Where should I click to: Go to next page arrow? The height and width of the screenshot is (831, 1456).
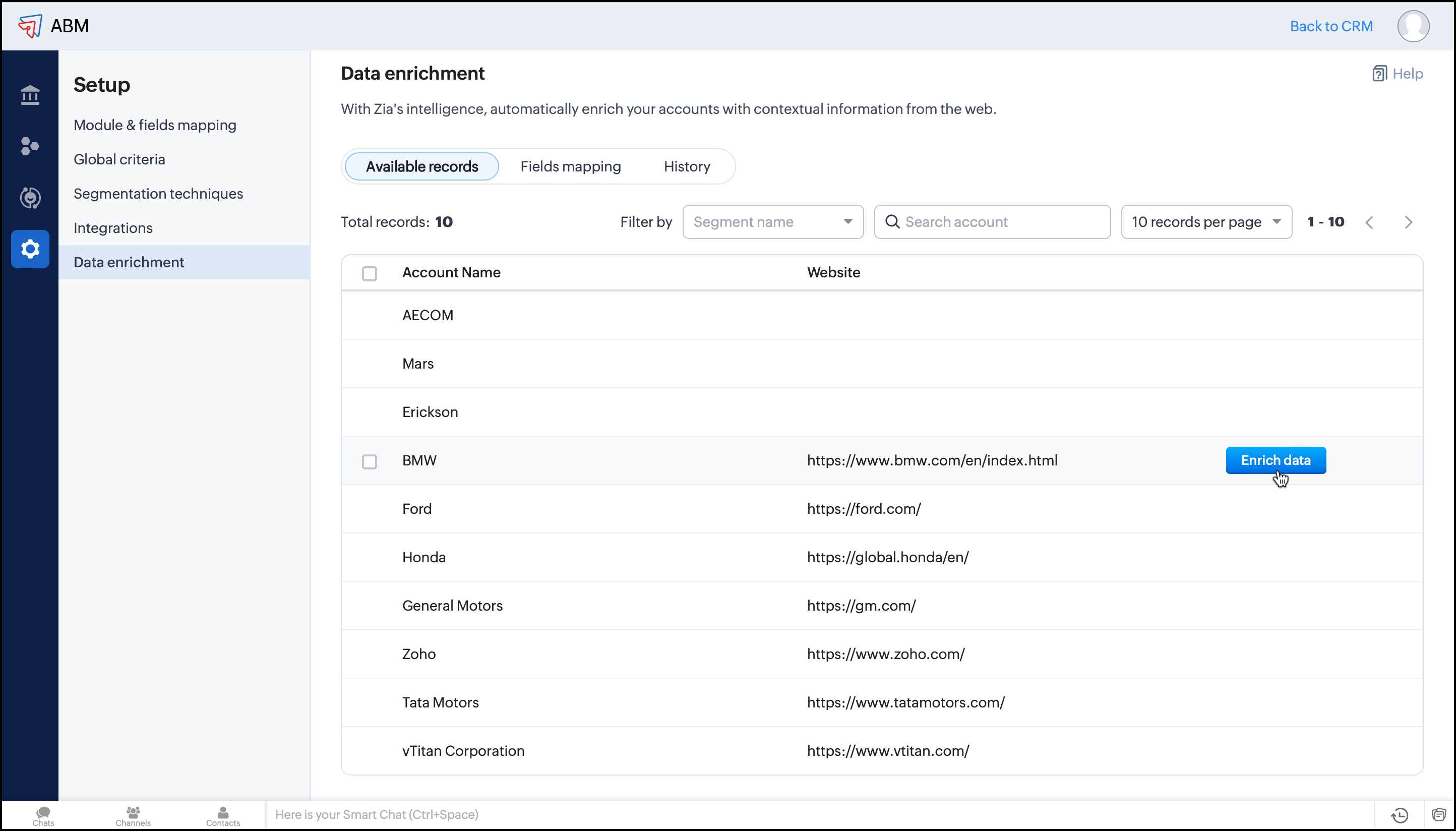coord(1408,222)
